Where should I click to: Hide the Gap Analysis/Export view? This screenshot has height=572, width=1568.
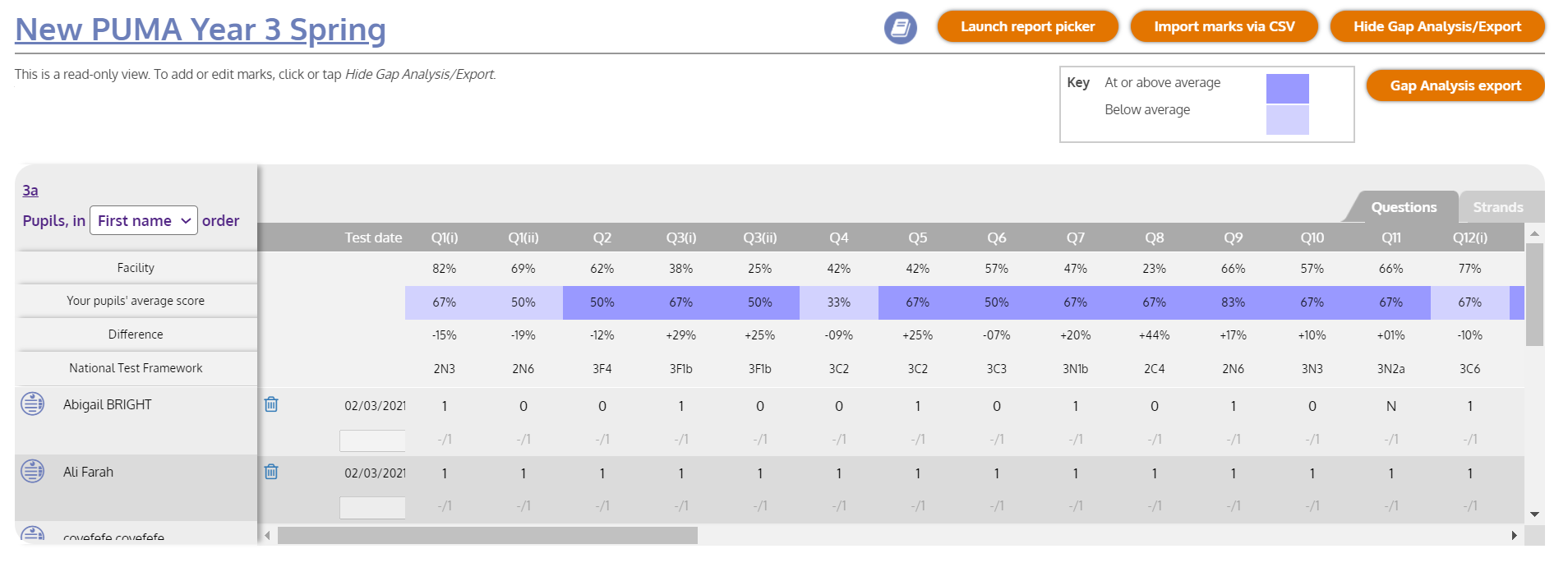[1437, 26]
